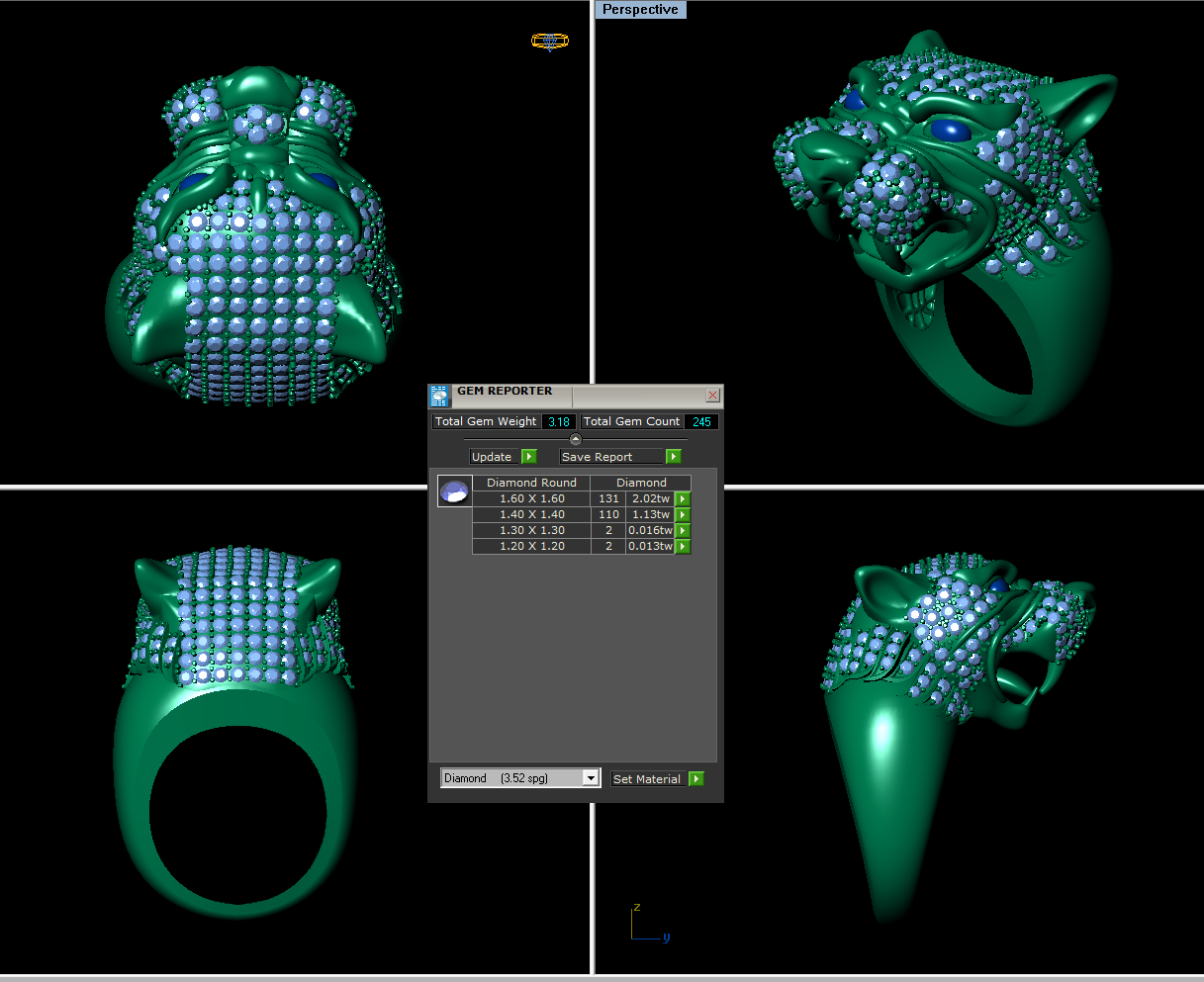The width and height of the screenshot is (1204, 982).
Task: Click the orange gem widget in top-left viewport
Action: 550,41
